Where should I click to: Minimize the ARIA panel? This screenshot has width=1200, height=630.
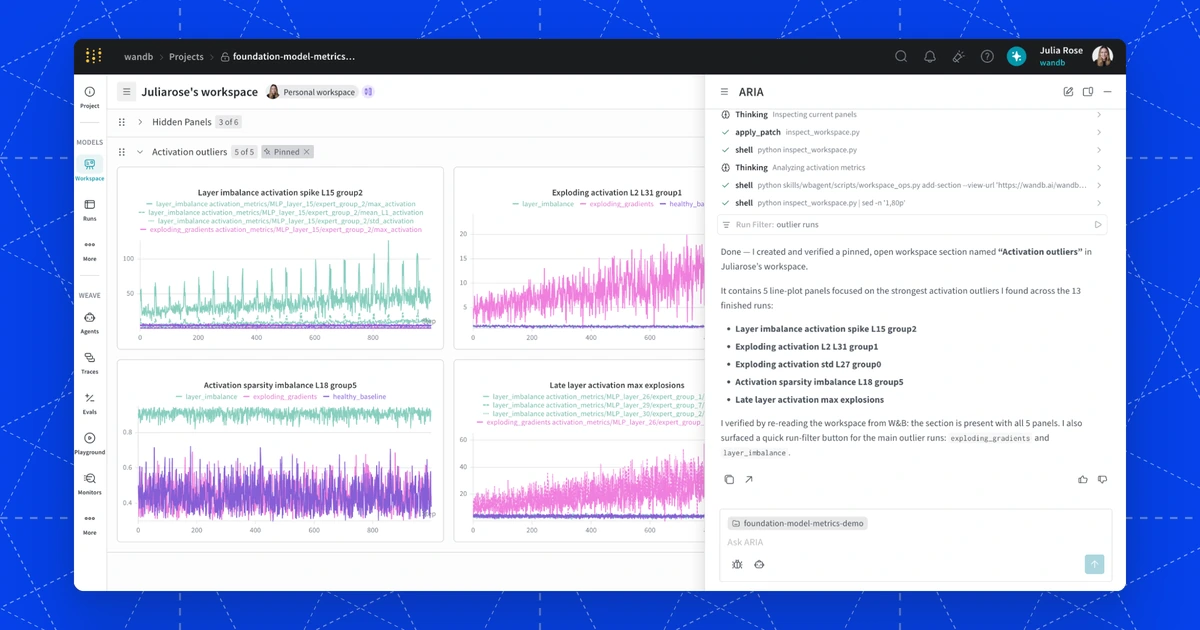point(1107,92)
